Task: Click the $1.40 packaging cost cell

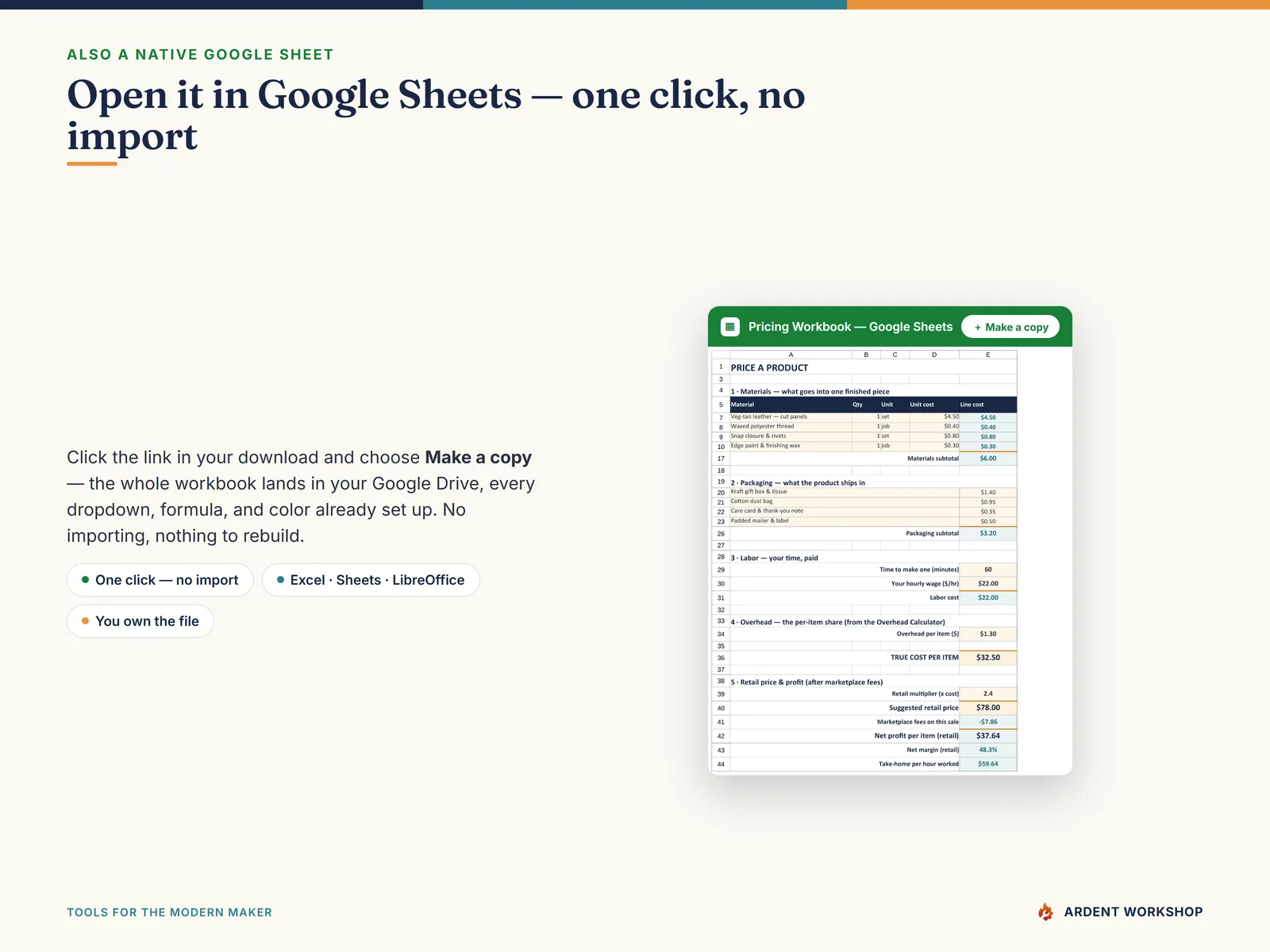Action: coord(988,493)
